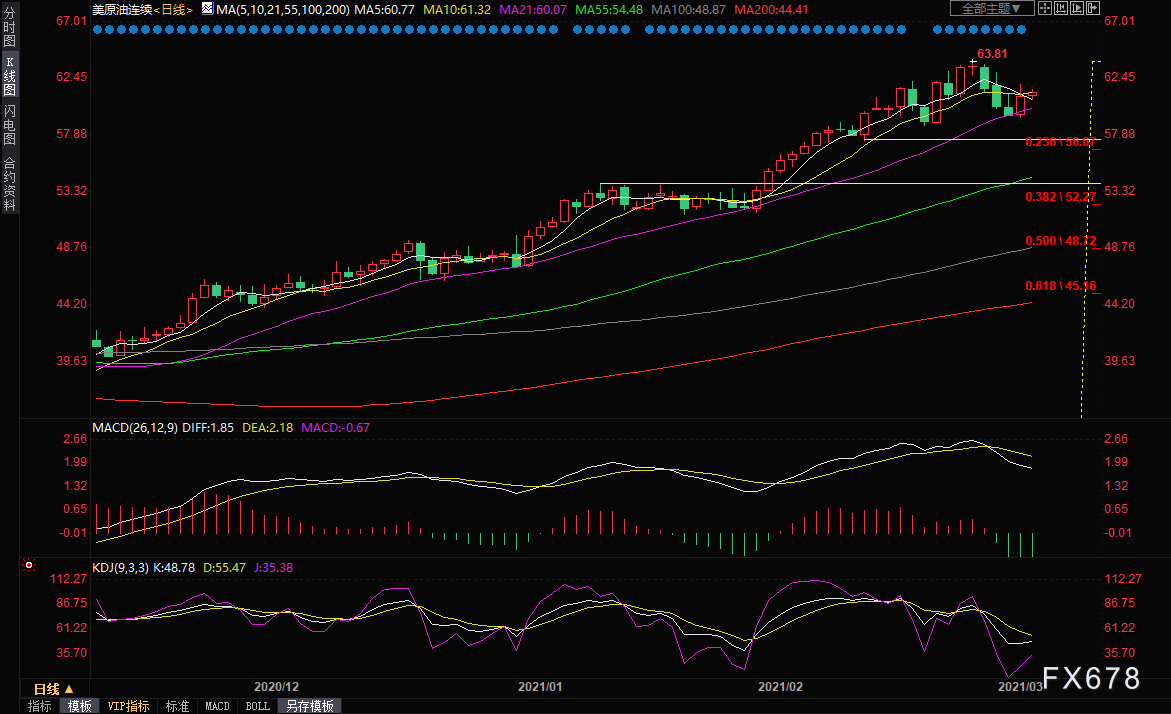Expand the 日线 period selector
The height and width of the screenshot is (714, 1171).
tap(54, 689)
